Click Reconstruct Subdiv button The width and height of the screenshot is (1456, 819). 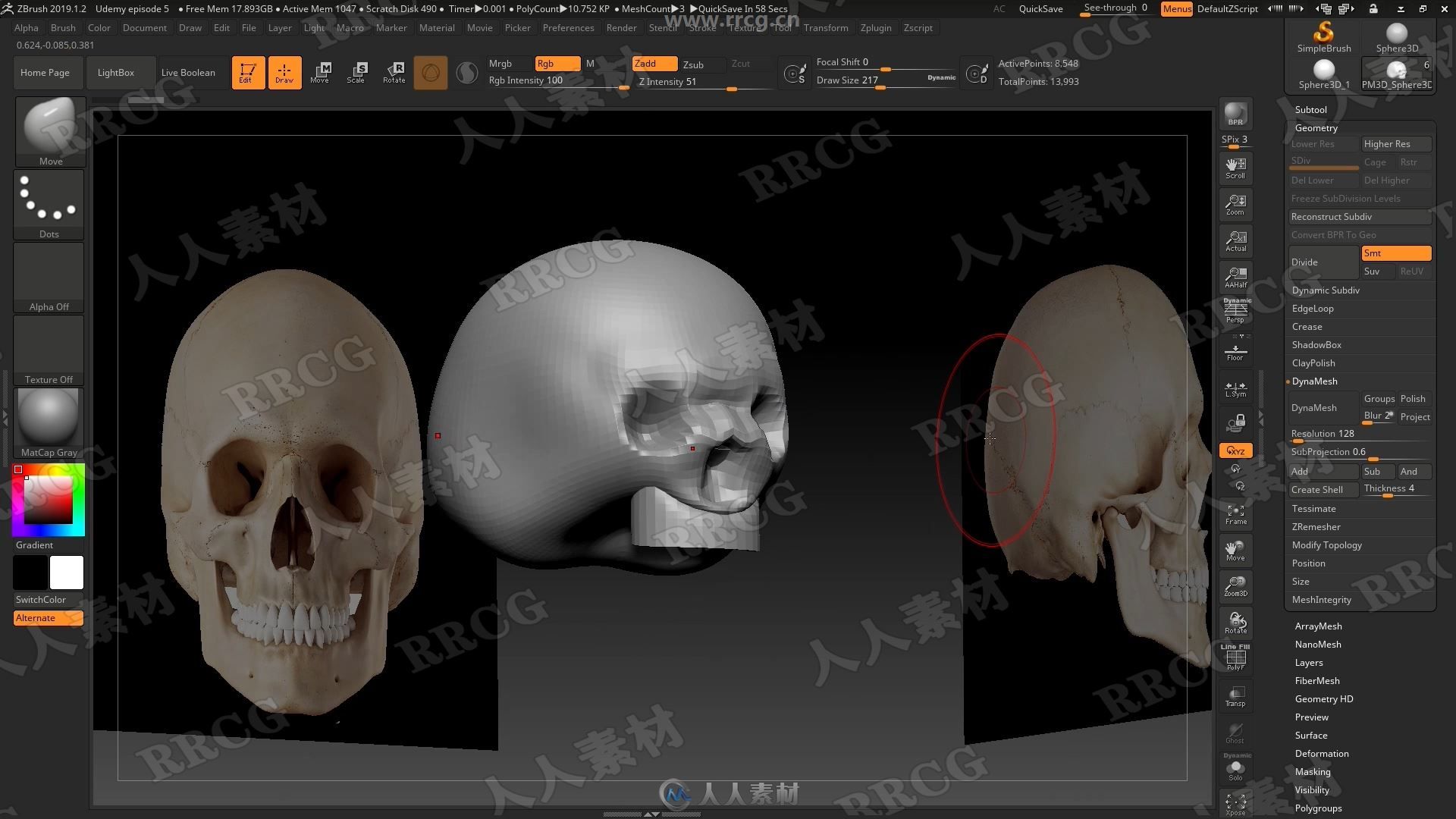[1360, 217]
